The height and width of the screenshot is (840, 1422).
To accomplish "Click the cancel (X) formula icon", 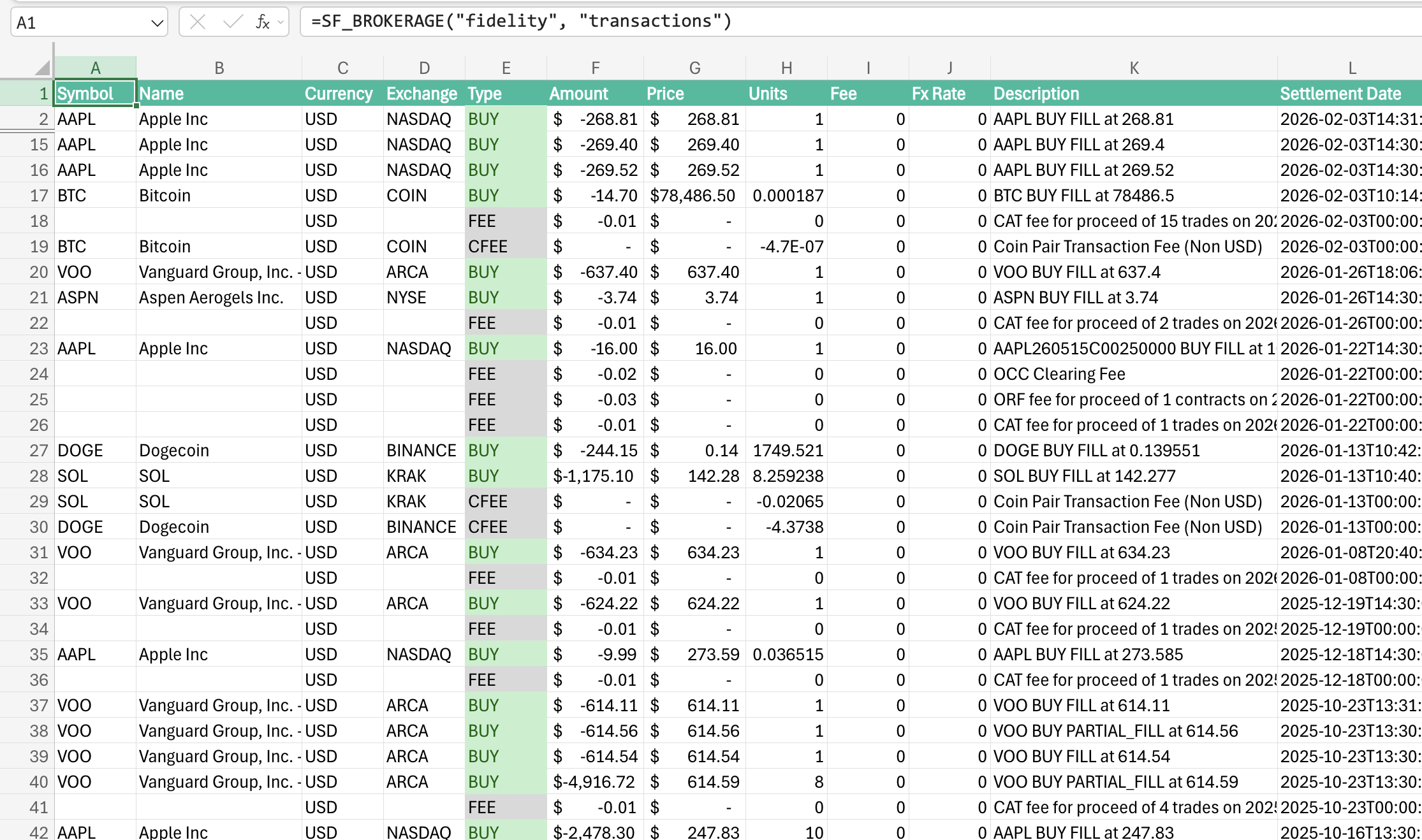I will [x=198, y=22].
